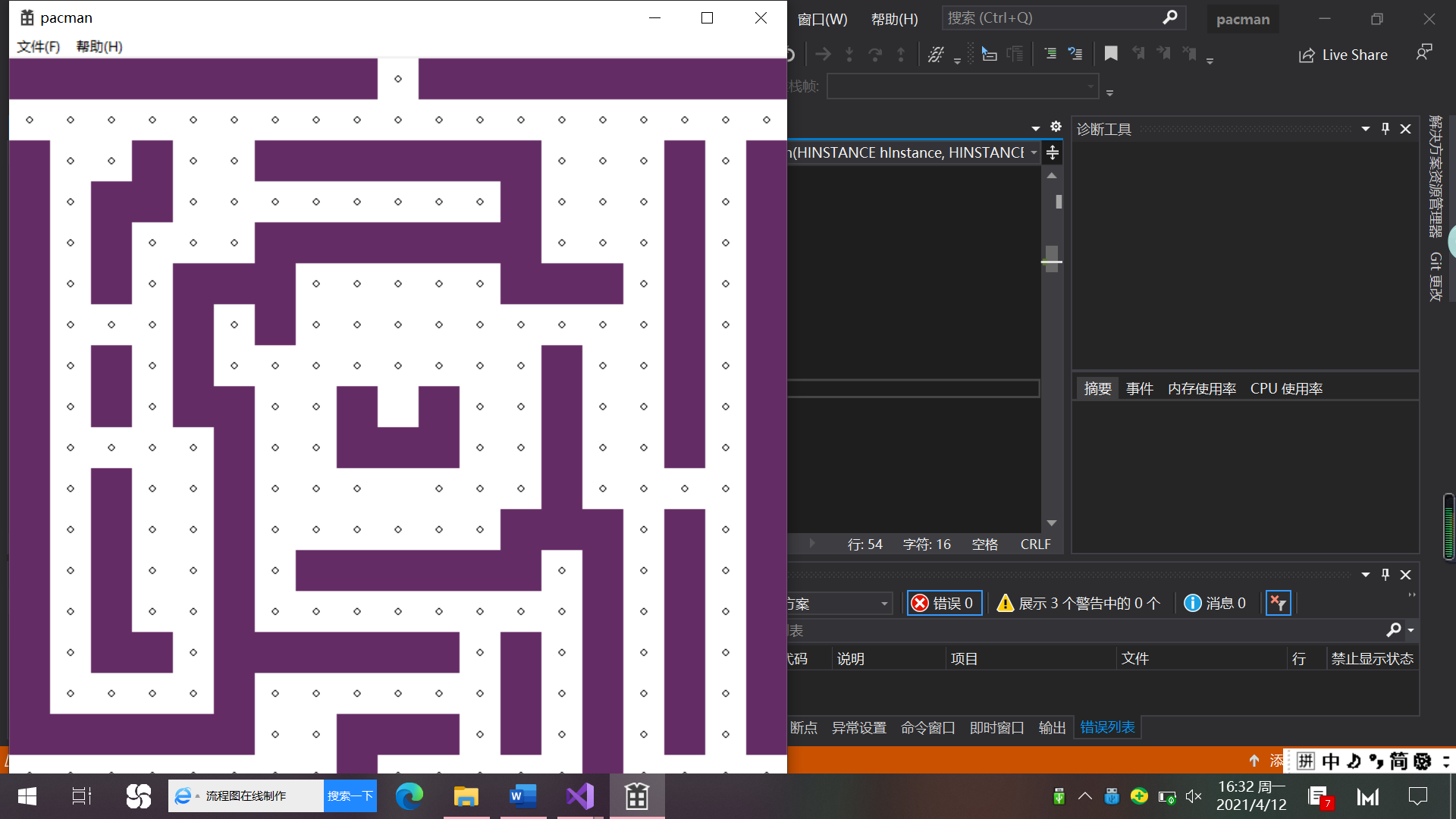Switch to 即时窗口 bottom tab
Viewport: 1456px width, 819px height.
(x=996, y=728)
